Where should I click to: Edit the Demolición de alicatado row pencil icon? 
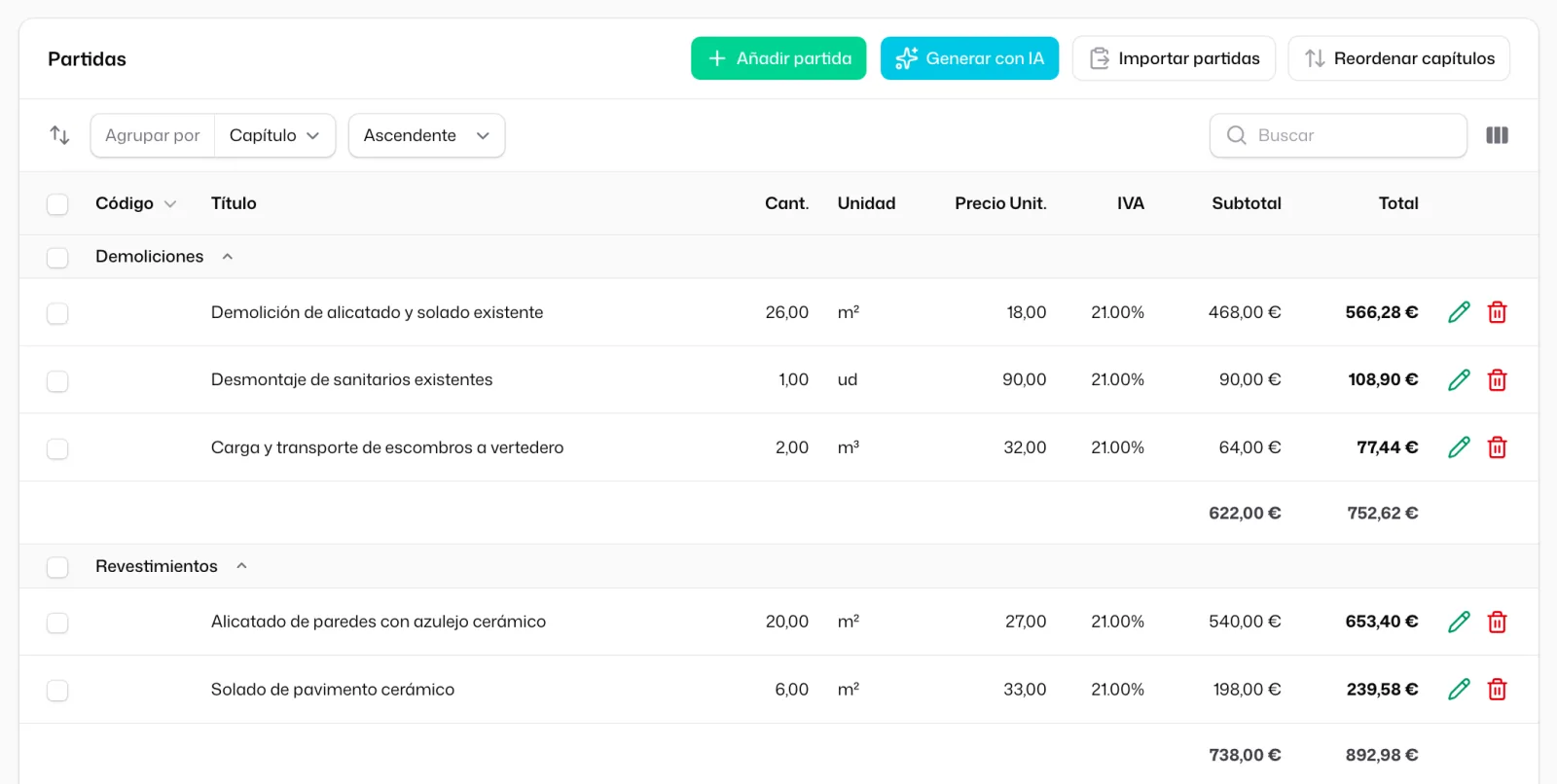(1459, 312)
